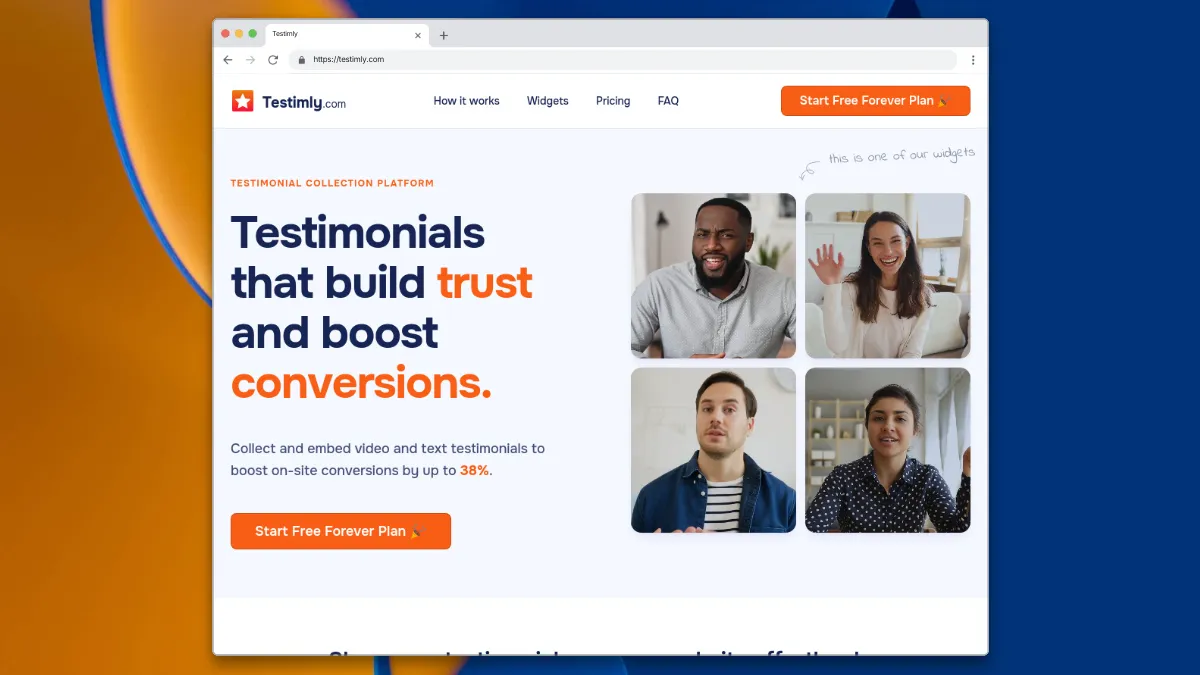The image size is (1200, 675).
Task: Open the How it works menu item
Action: [x=466, y=101]
